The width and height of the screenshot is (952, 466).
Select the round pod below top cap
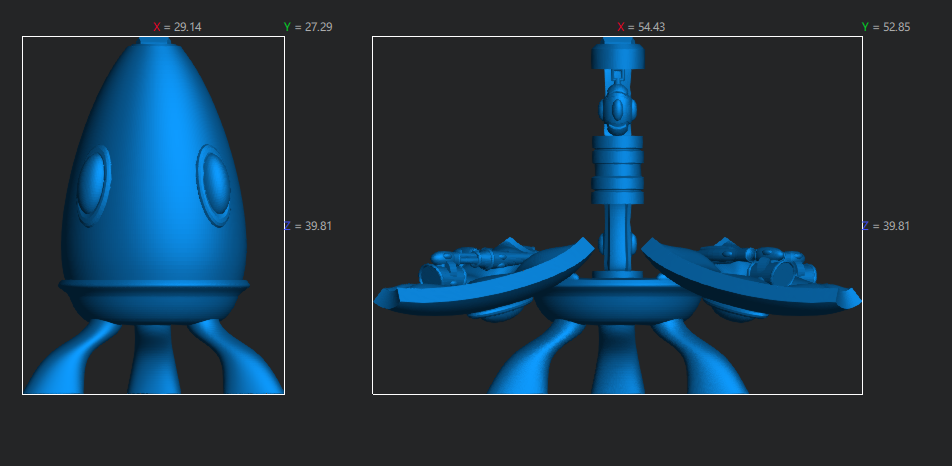pos(617,107)
